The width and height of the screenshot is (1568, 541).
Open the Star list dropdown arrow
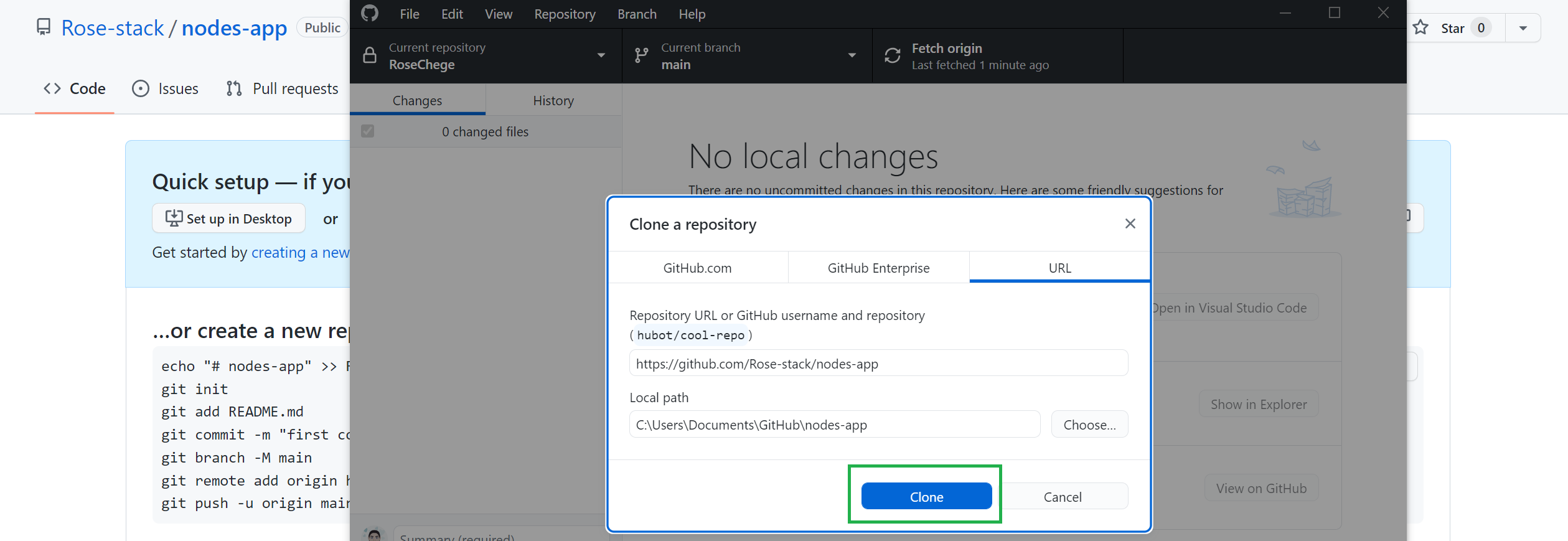click(x=1523, y=28)
